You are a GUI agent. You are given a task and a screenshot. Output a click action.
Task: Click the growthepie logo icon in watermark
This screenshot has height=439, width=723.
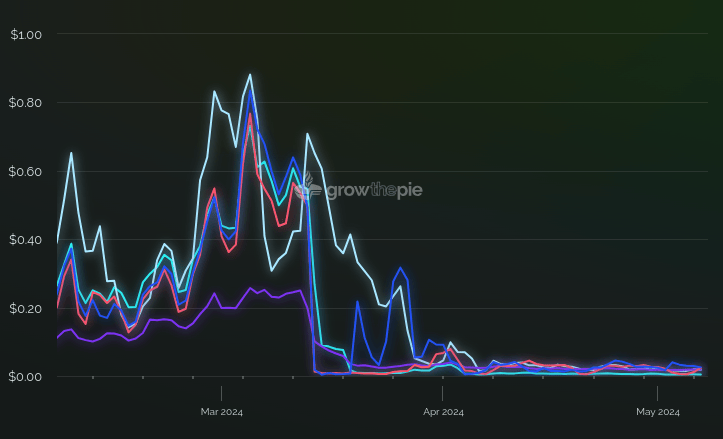310,186
